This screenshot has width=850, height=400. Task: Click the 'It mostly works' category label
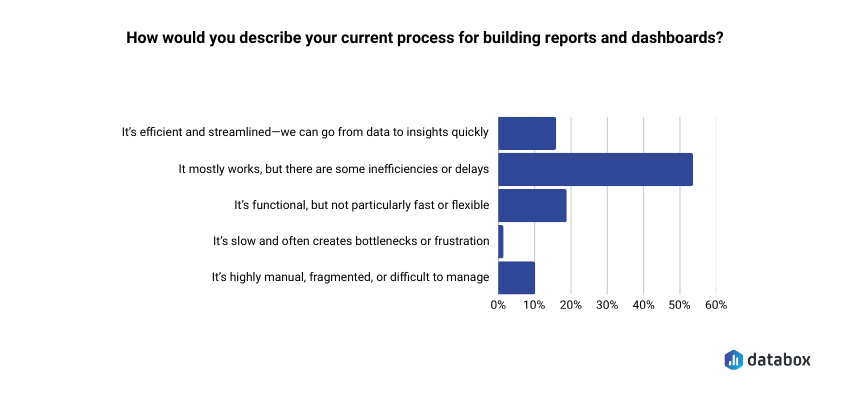333,169
